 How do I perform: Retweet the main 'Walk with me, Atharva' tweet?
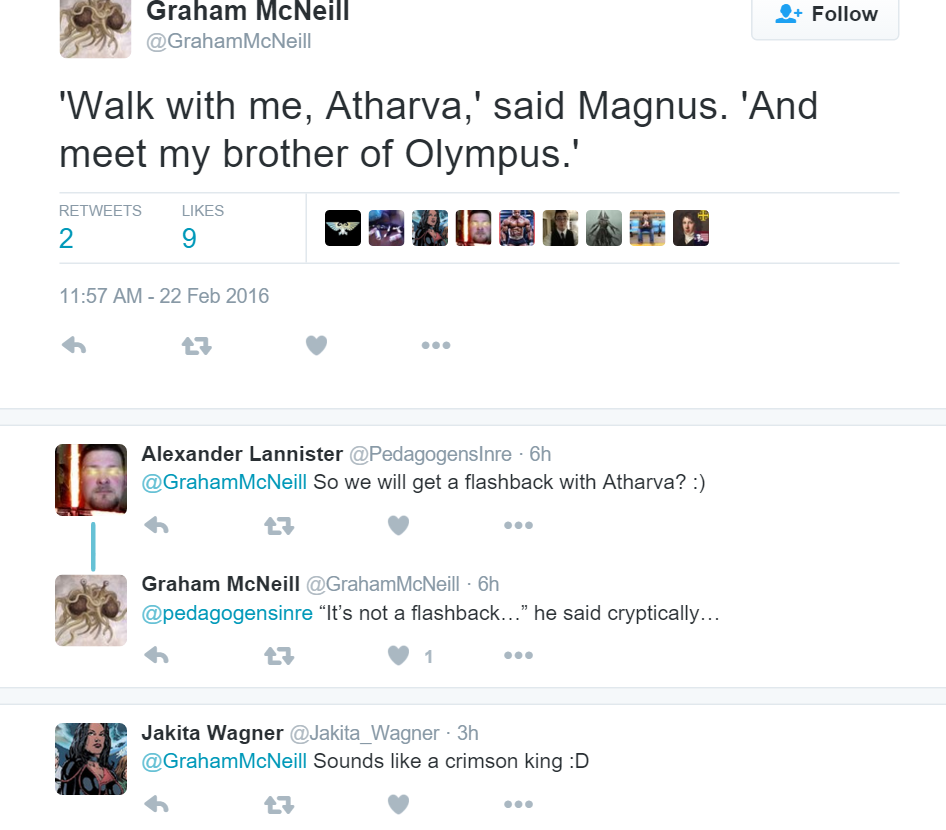(196, 346)
